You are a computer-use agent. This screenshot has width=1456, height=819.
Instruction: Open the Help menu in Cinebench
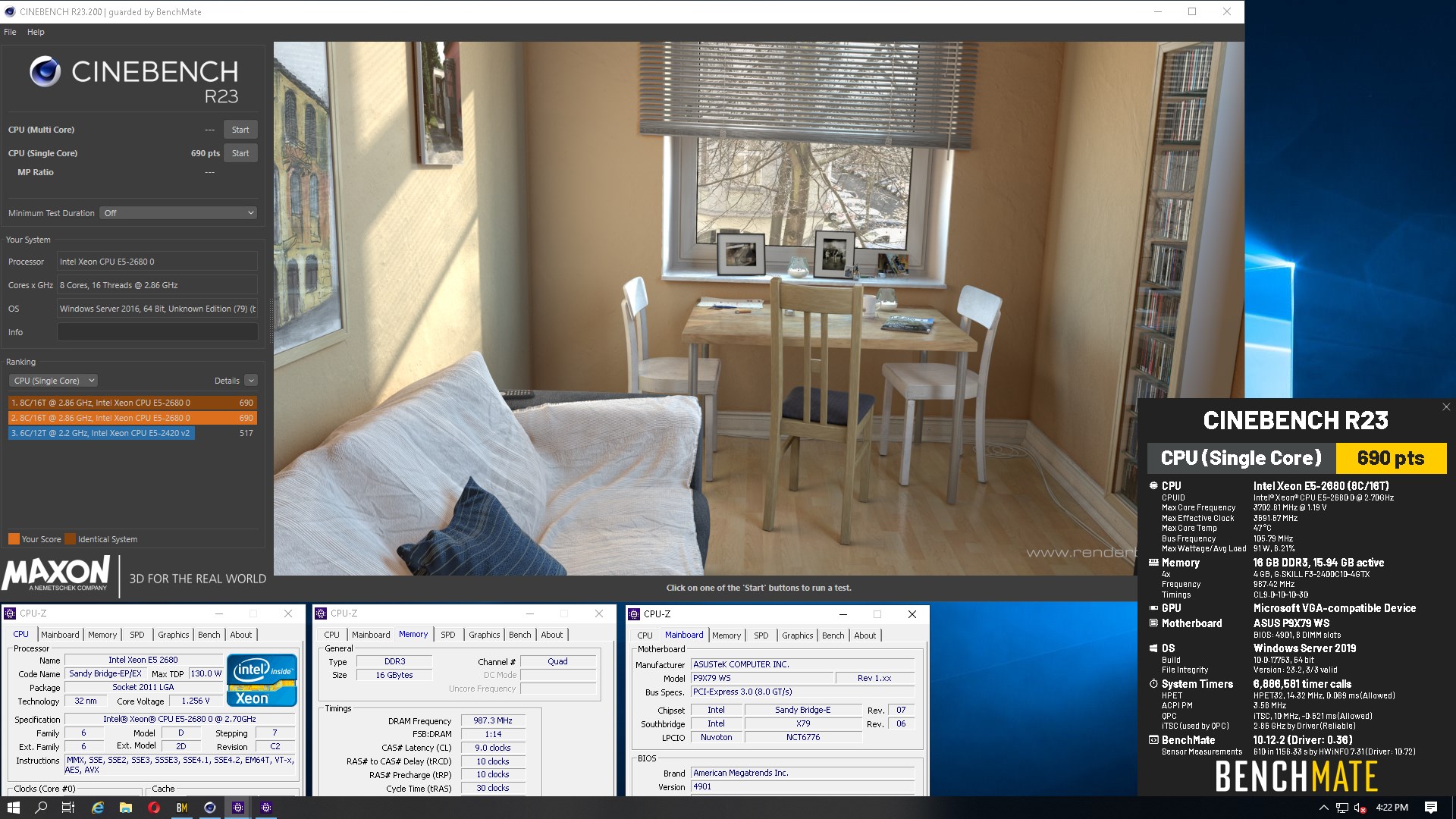tap(36, 32)
